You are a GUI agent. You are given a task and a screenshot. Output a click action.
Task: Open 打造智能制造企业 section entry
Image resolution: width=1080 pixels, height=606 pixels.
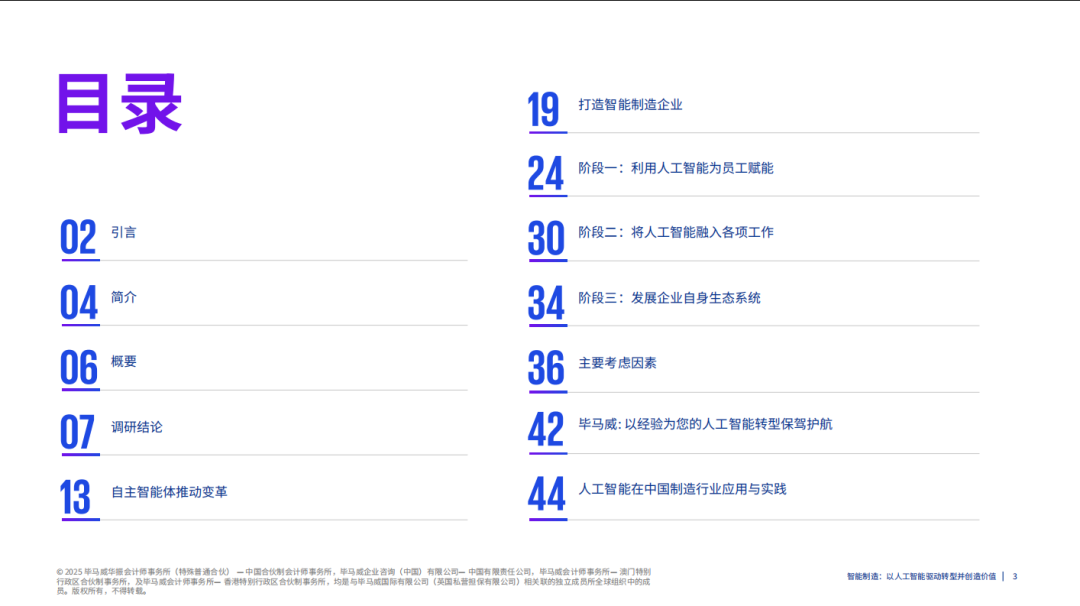(630, 105)
